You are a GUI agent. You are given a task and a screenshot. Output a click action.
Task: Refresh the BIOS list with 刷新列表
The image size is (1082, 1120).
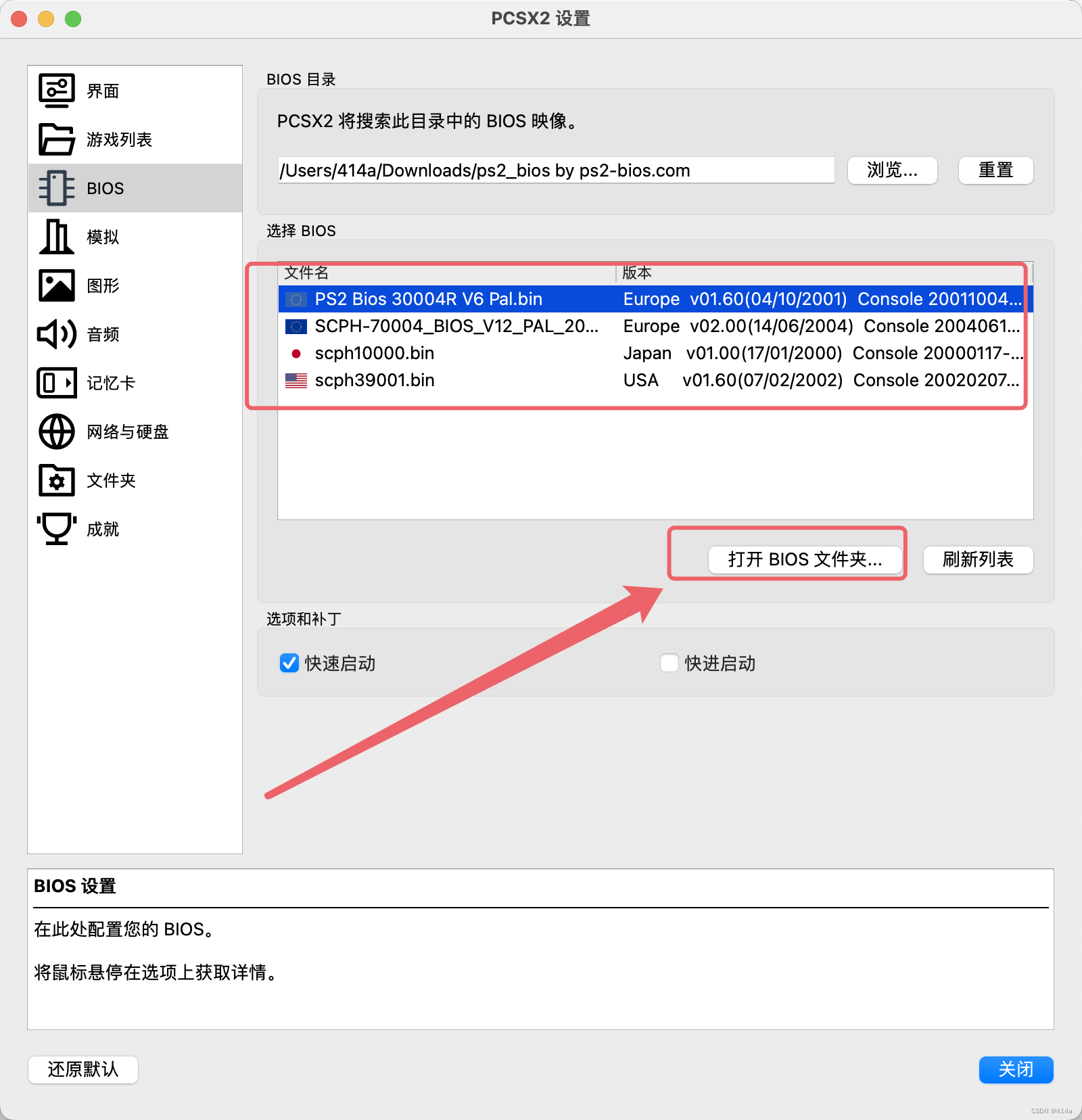coord(977,559)
